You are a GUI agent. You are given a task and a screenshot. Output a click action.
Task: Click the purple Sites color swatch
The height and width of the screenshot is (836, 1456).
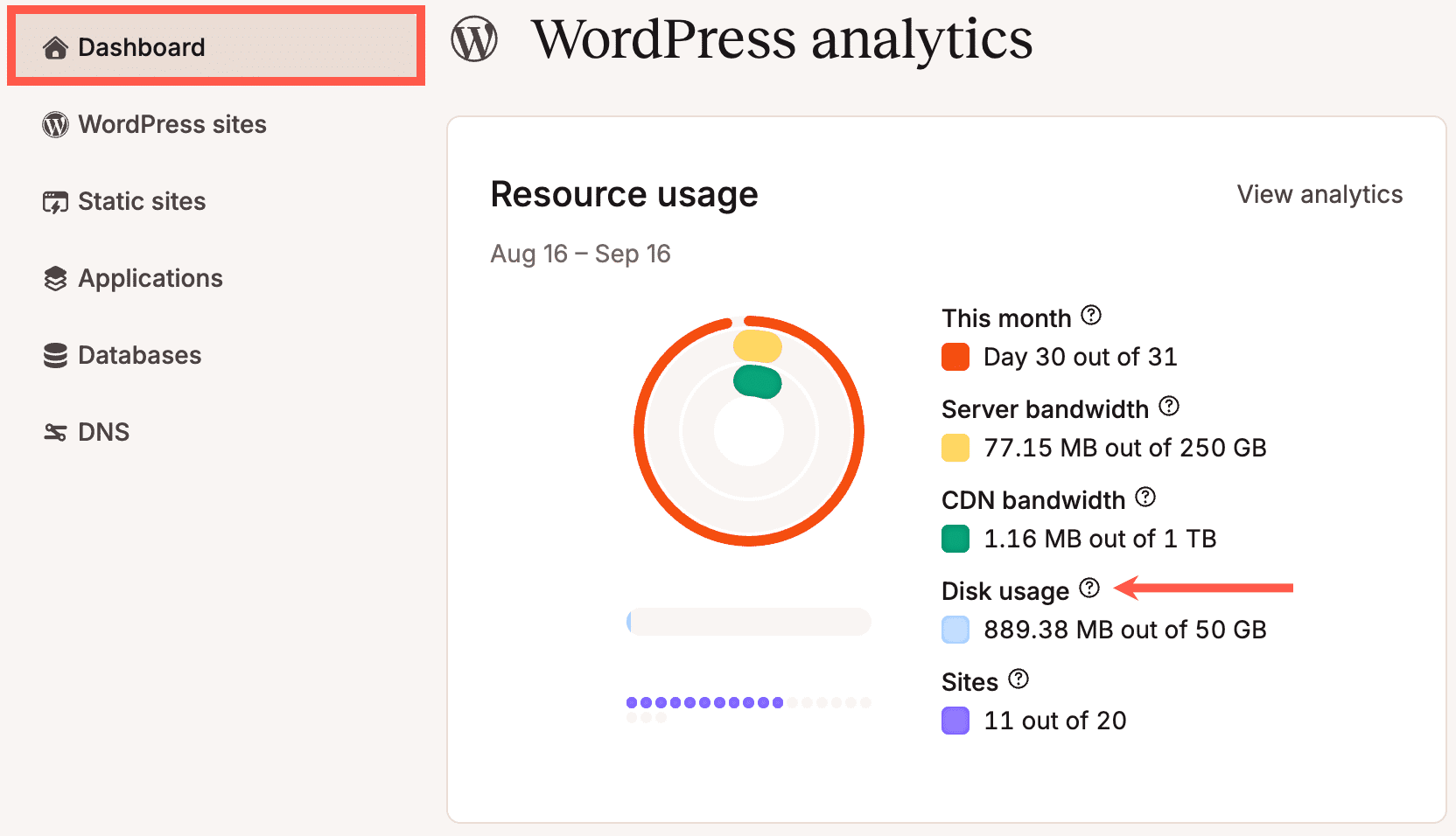(955, 721)
